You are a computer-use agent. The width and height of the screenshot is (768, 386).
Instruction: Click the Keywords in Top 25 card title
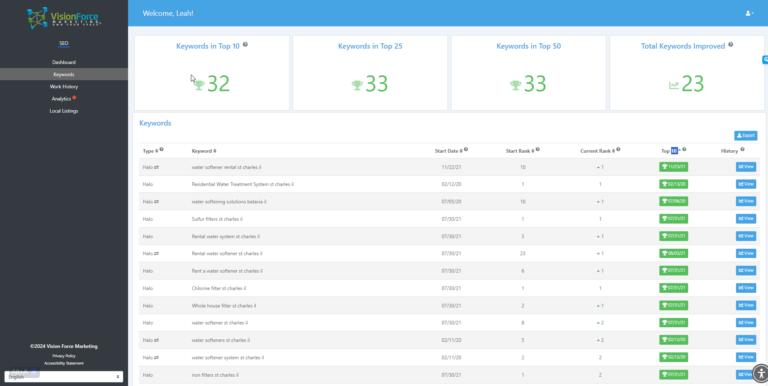370,47
